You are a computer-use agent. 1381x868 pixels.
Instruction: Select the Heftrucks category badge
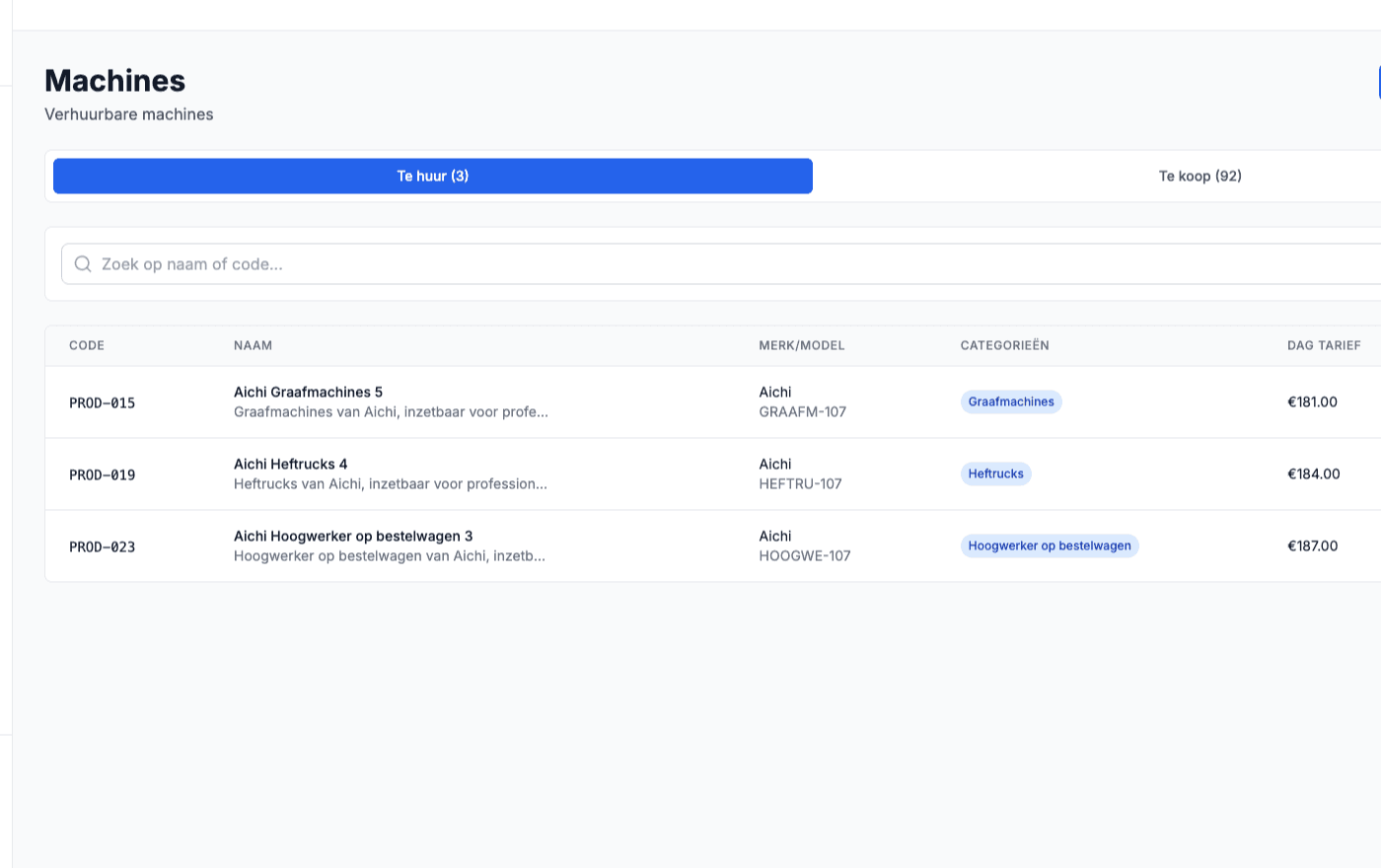click(995, 473)
